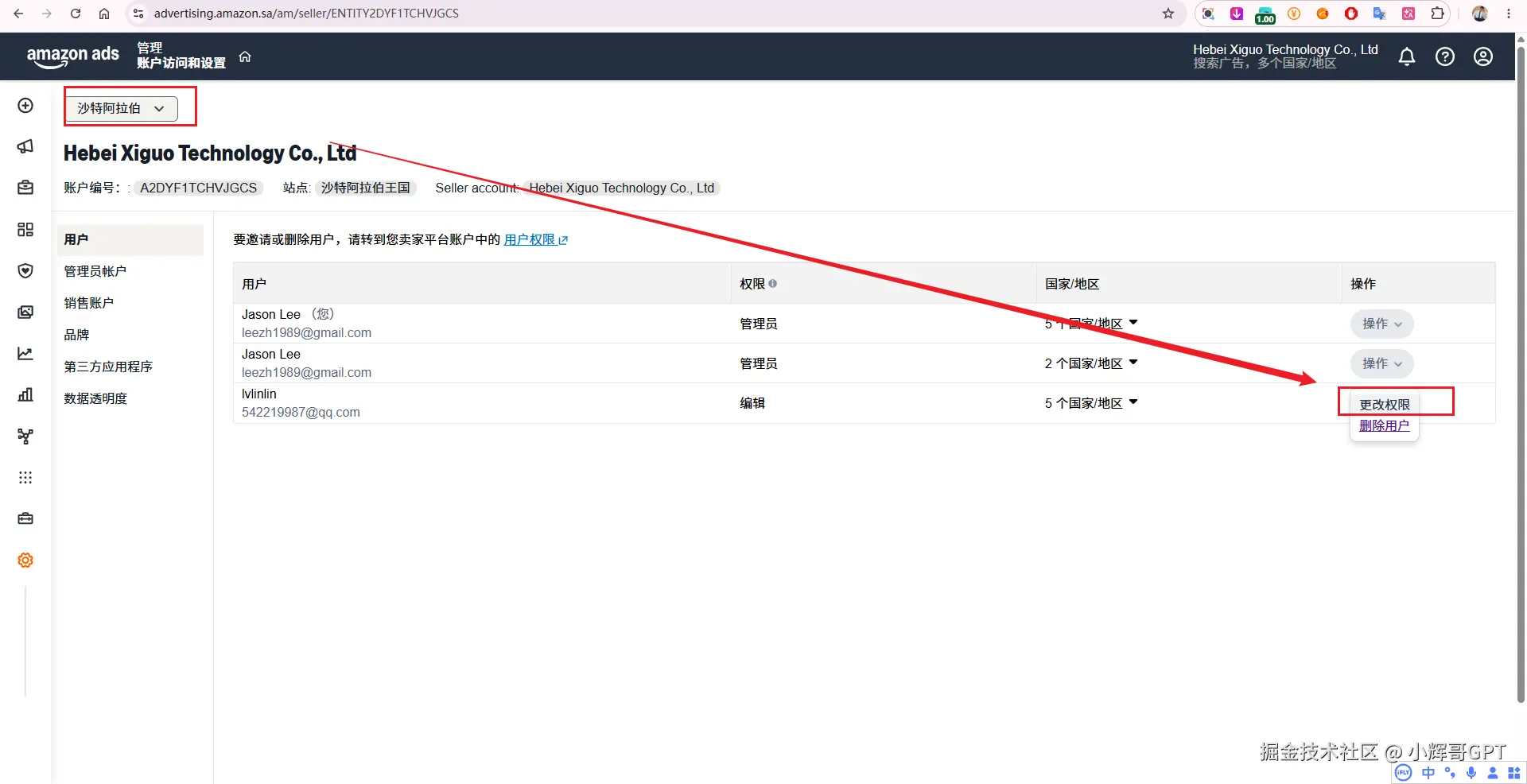Click the 沙特阿拉伯王国 marketplace label
Image resolution: width=1527 pixels, height=784 pixels.
(x=366, y=188)
